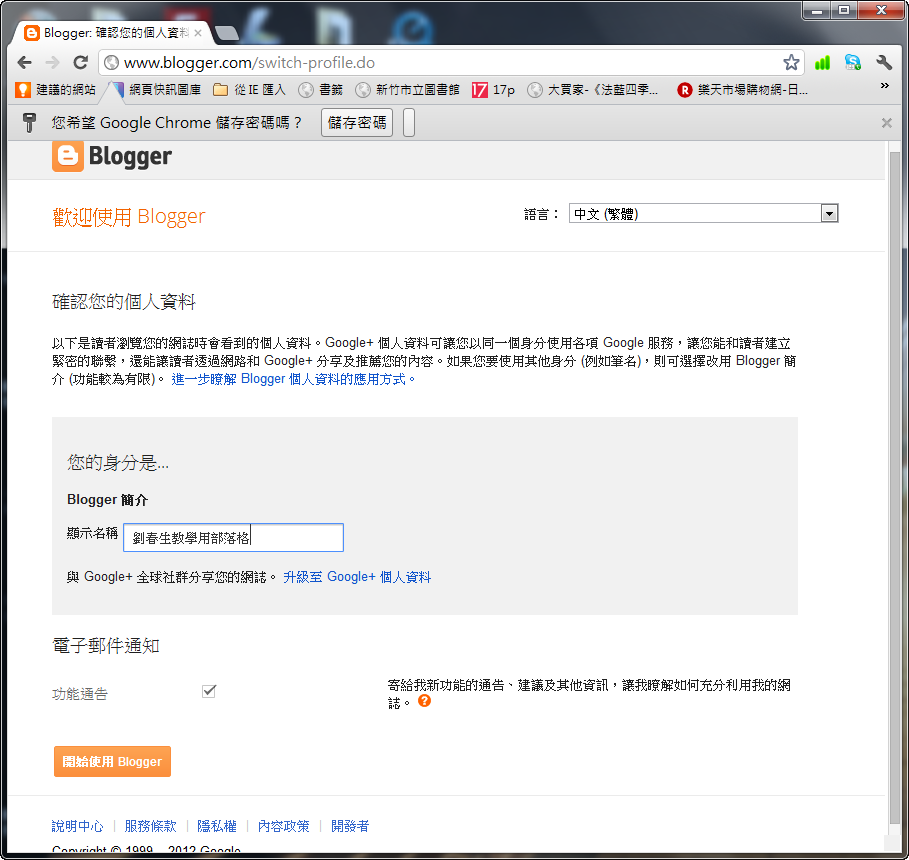Click the blank button beside 儲存密碼
This screenshot has height=860, width=909.
click(x=409, y=123)
